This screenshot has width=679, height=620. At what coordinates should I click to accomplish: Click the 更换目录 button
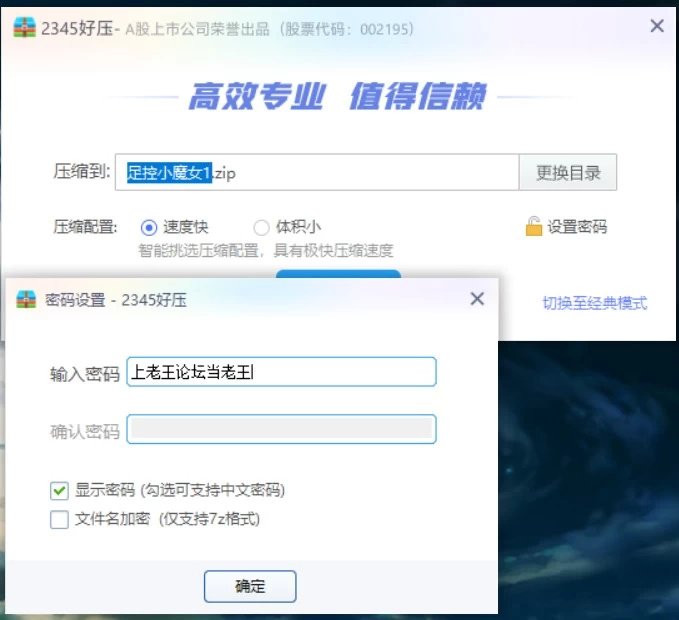tap(568, 172)
